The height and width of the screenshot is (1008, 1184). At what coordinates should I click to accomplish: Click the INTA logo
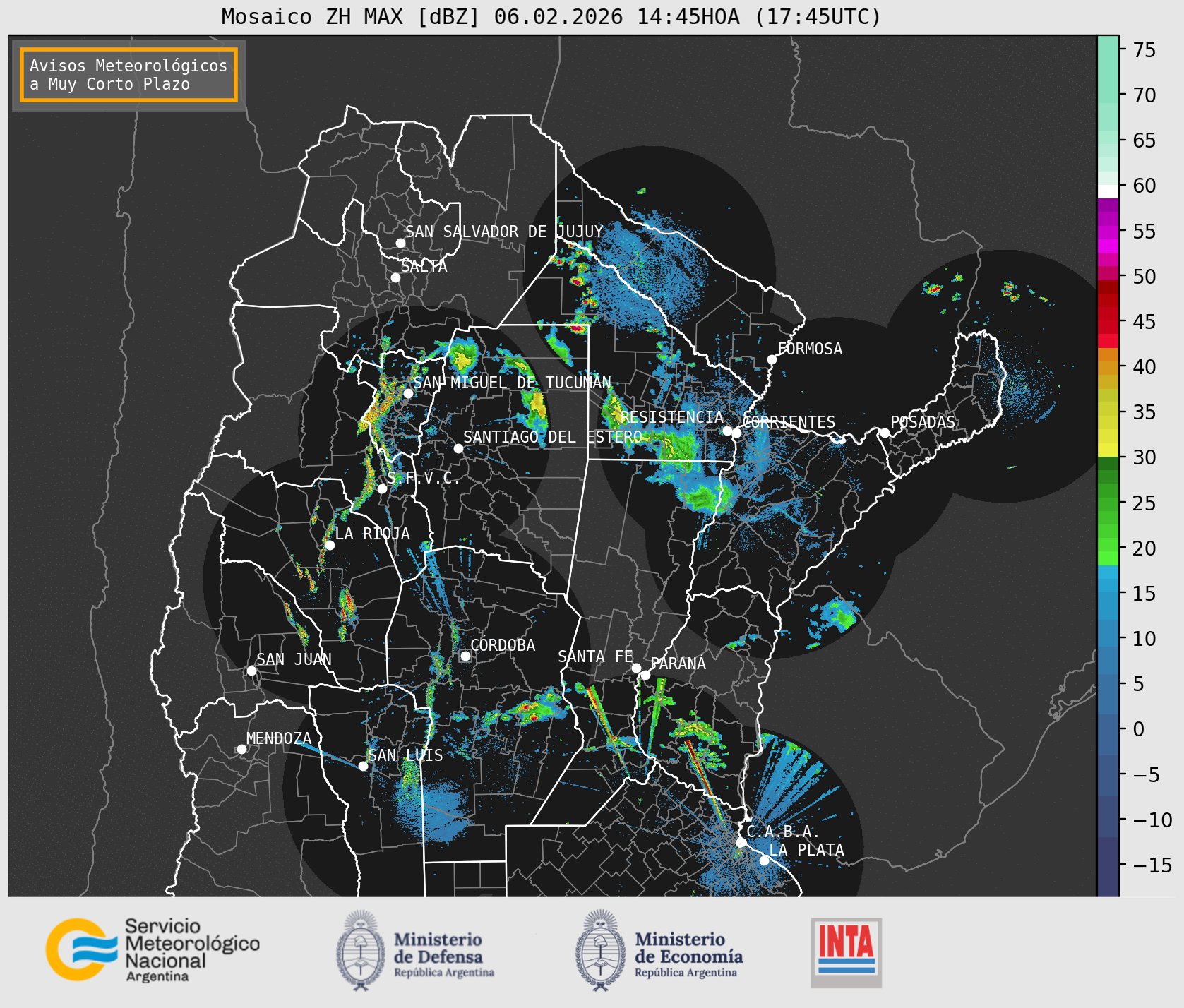[847, 952]
